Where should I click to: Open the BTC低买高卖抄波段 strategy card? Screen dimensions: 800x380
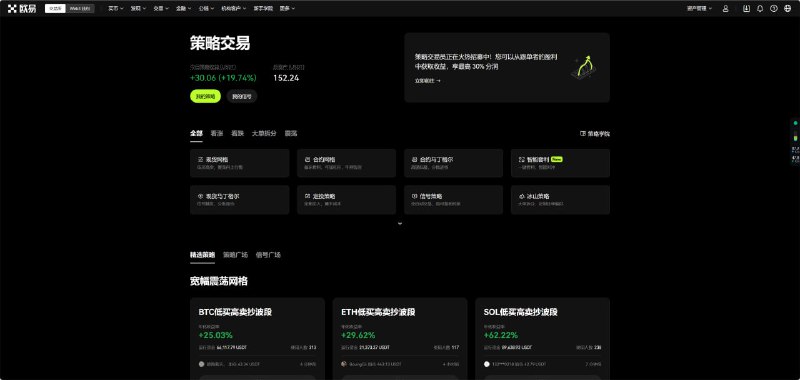[x=257, y=339]
